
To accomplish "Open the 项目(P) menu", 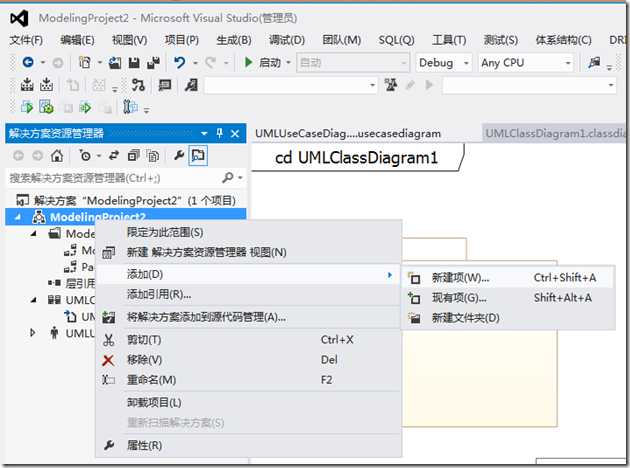I will coord(182,40).
